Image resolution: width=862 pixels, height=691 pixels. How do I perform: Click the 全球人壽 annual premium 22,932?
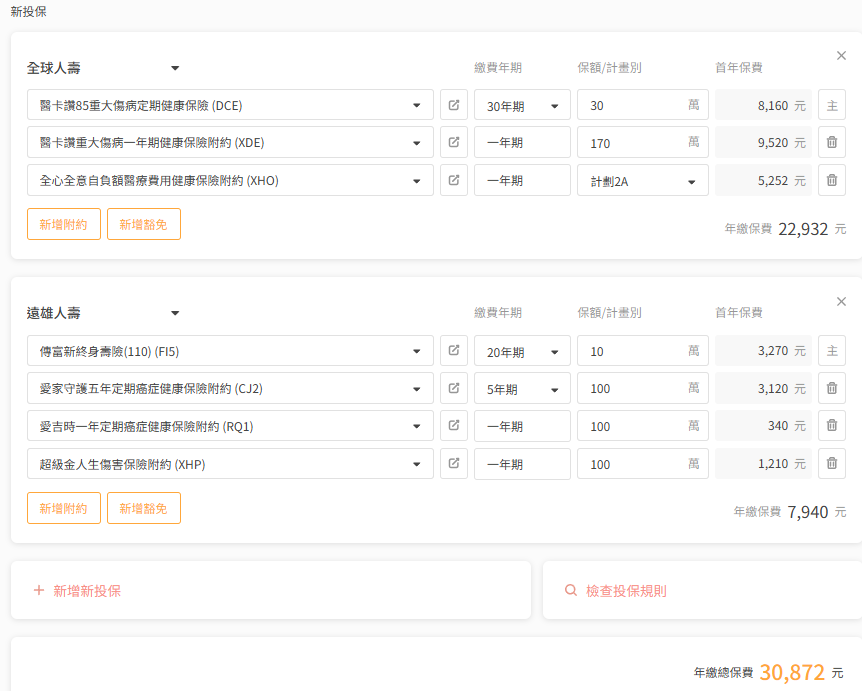tap(803, 229)
